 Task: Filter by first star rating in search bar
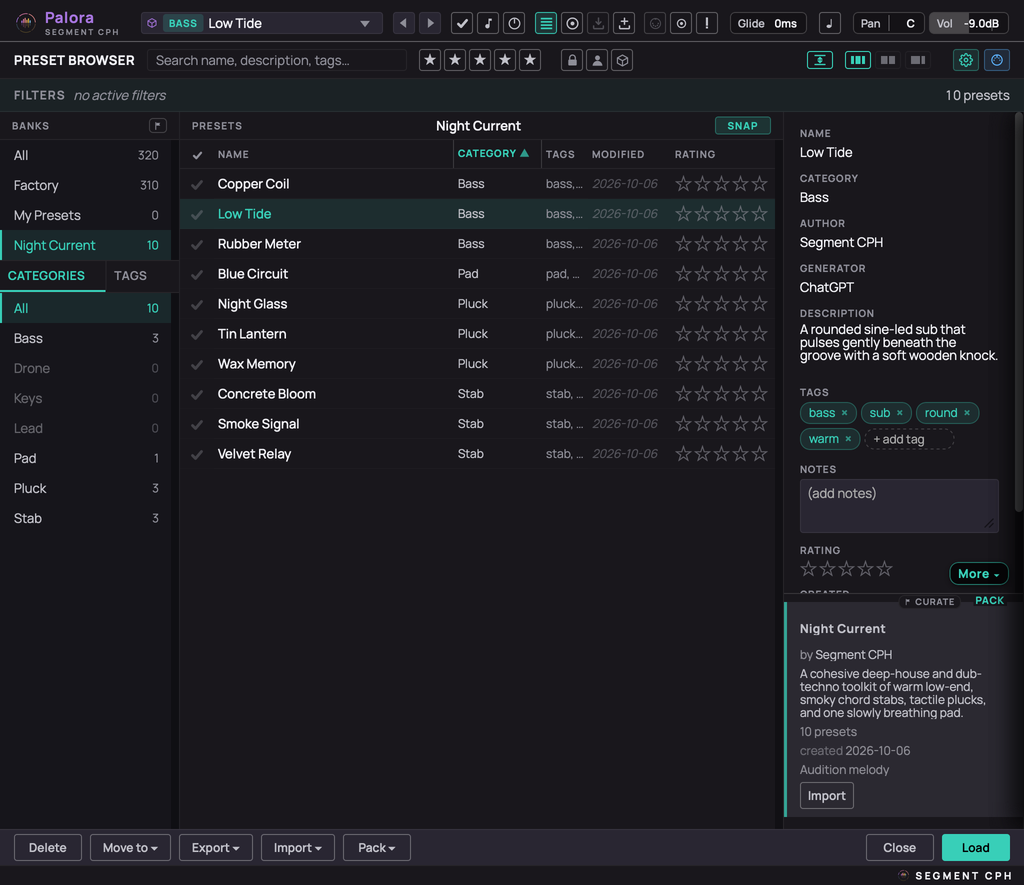pyautogui.click(x=430, y=60)
